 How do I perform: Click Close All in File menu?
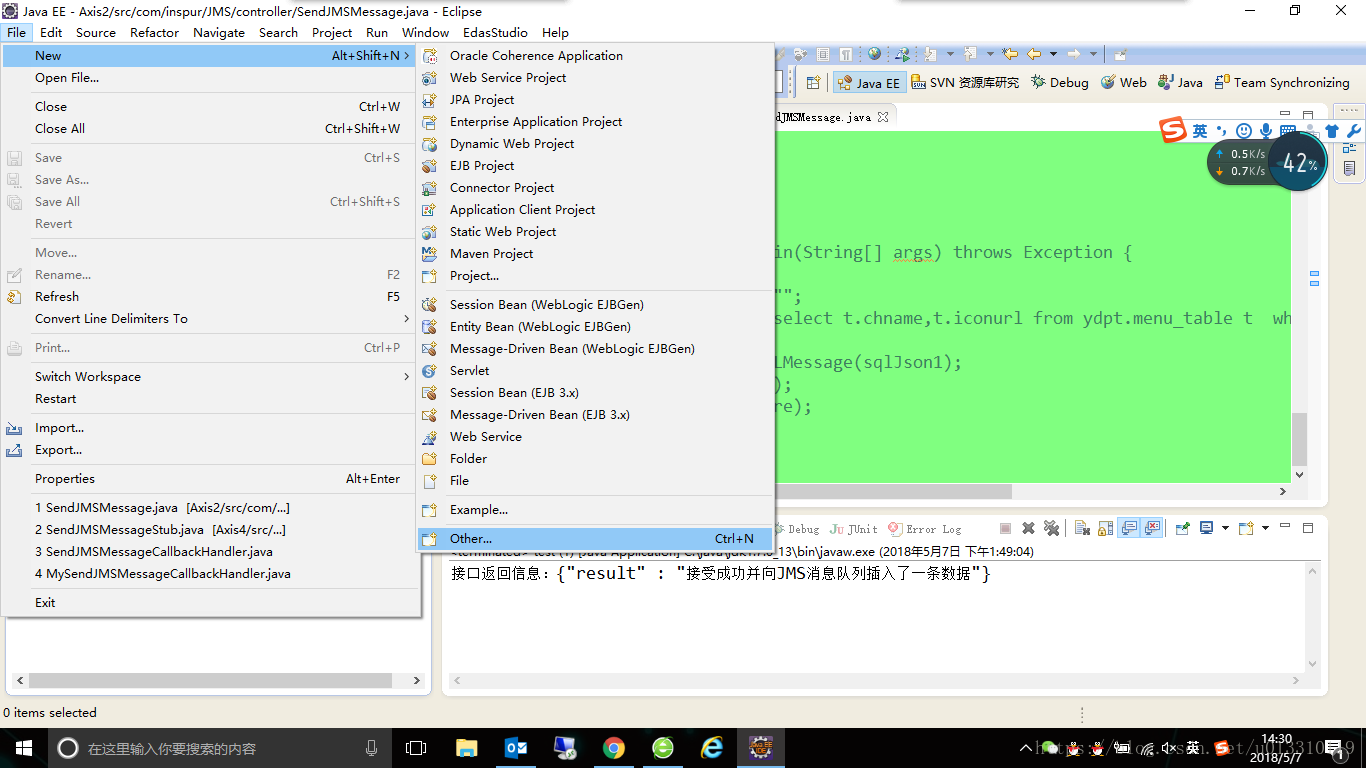(x=210, y=129)
